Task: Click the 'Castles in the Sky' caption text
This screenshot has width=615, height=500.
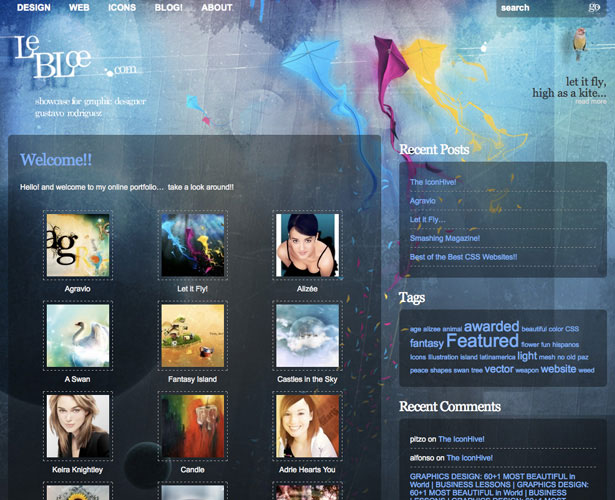Action: click(x=307, y=379)
